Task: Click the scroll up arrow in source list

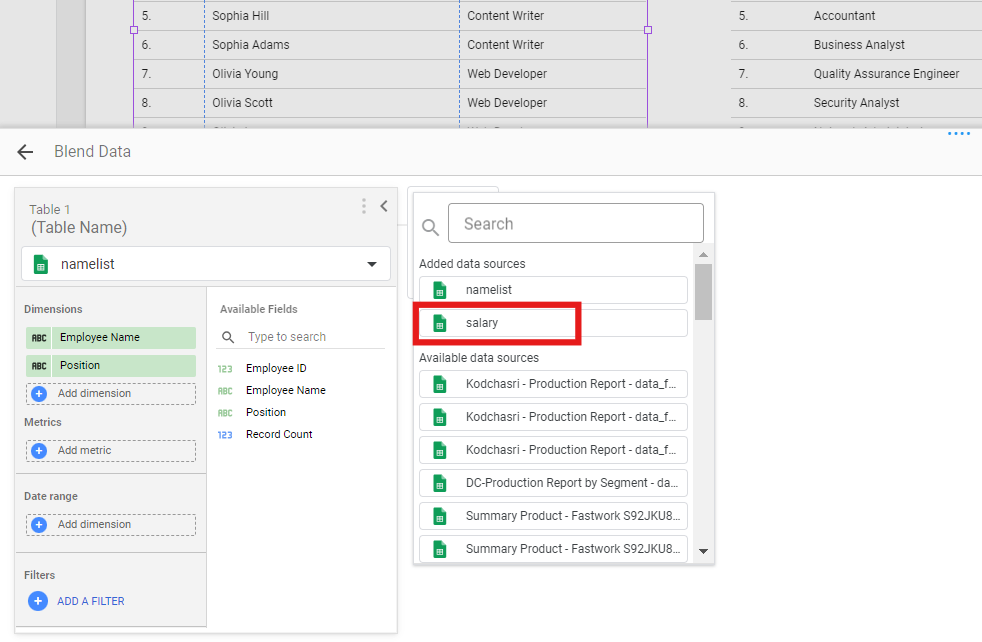Action: coord(703,255)
